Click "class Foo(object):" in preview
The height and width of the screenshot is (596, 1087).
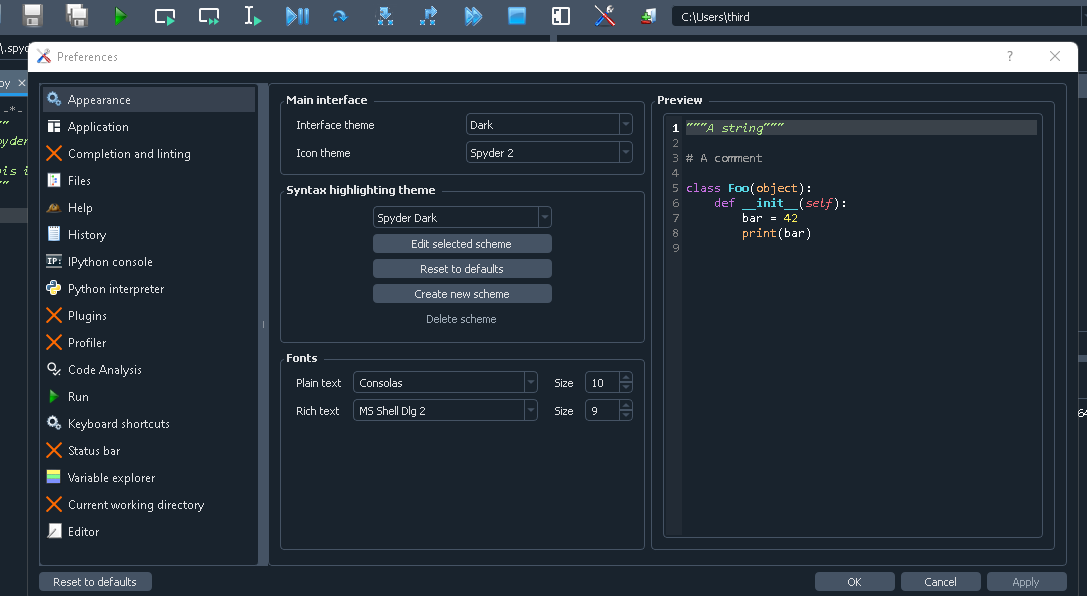coord(749,188)
